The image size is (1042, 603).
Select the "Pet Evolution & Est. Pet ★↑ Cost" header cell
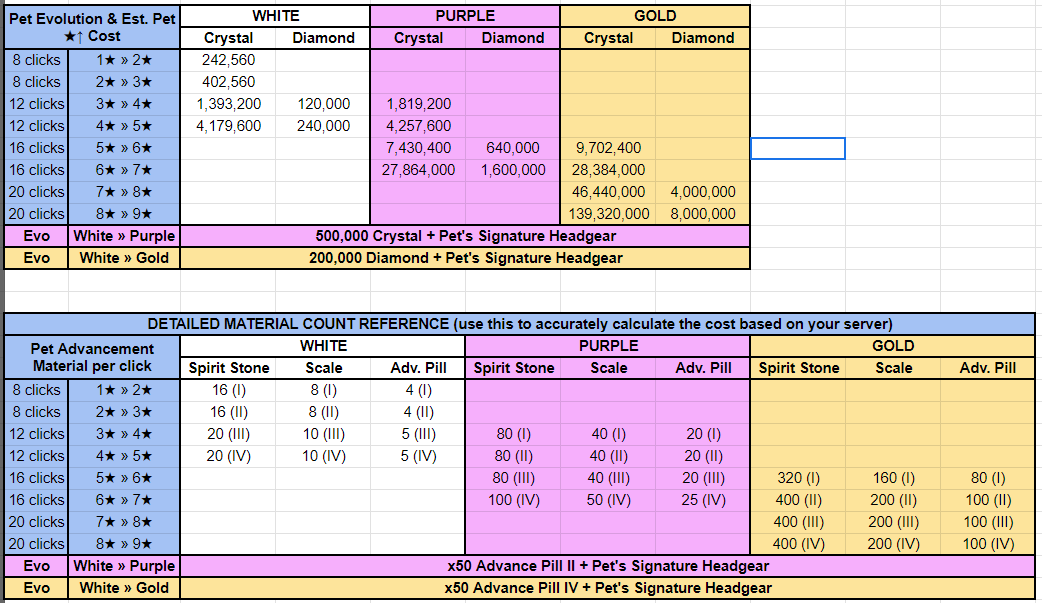[x=92, y=27]
